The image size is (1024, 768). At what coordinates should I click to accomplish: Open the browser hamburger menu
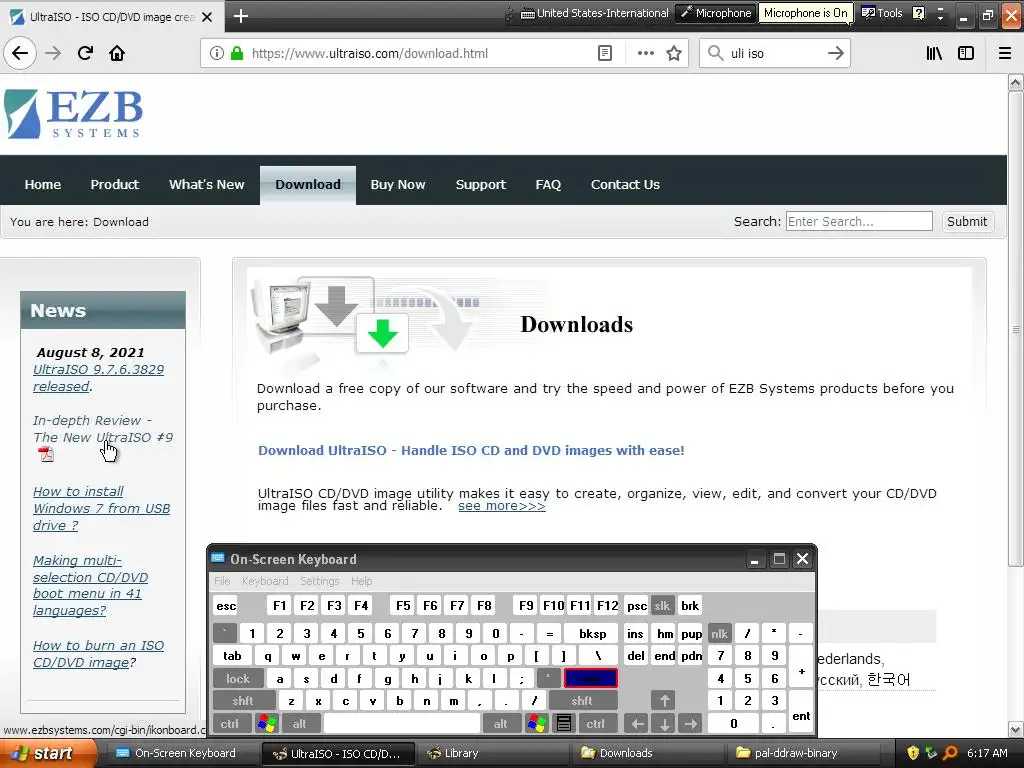1004,54
